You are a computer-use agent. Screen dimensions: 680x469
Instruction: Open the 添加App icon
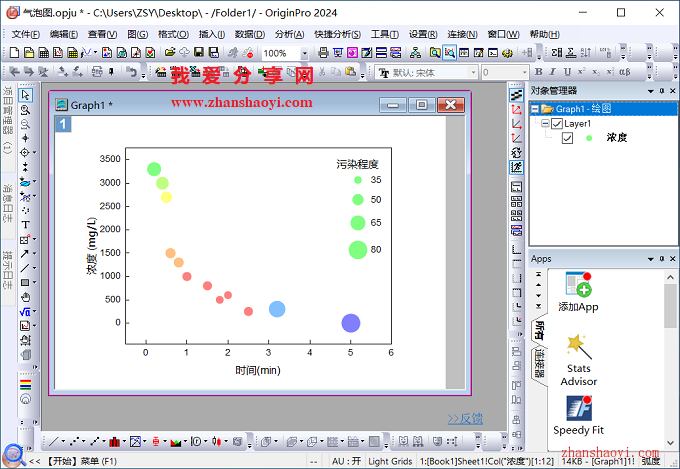(579, 292)
